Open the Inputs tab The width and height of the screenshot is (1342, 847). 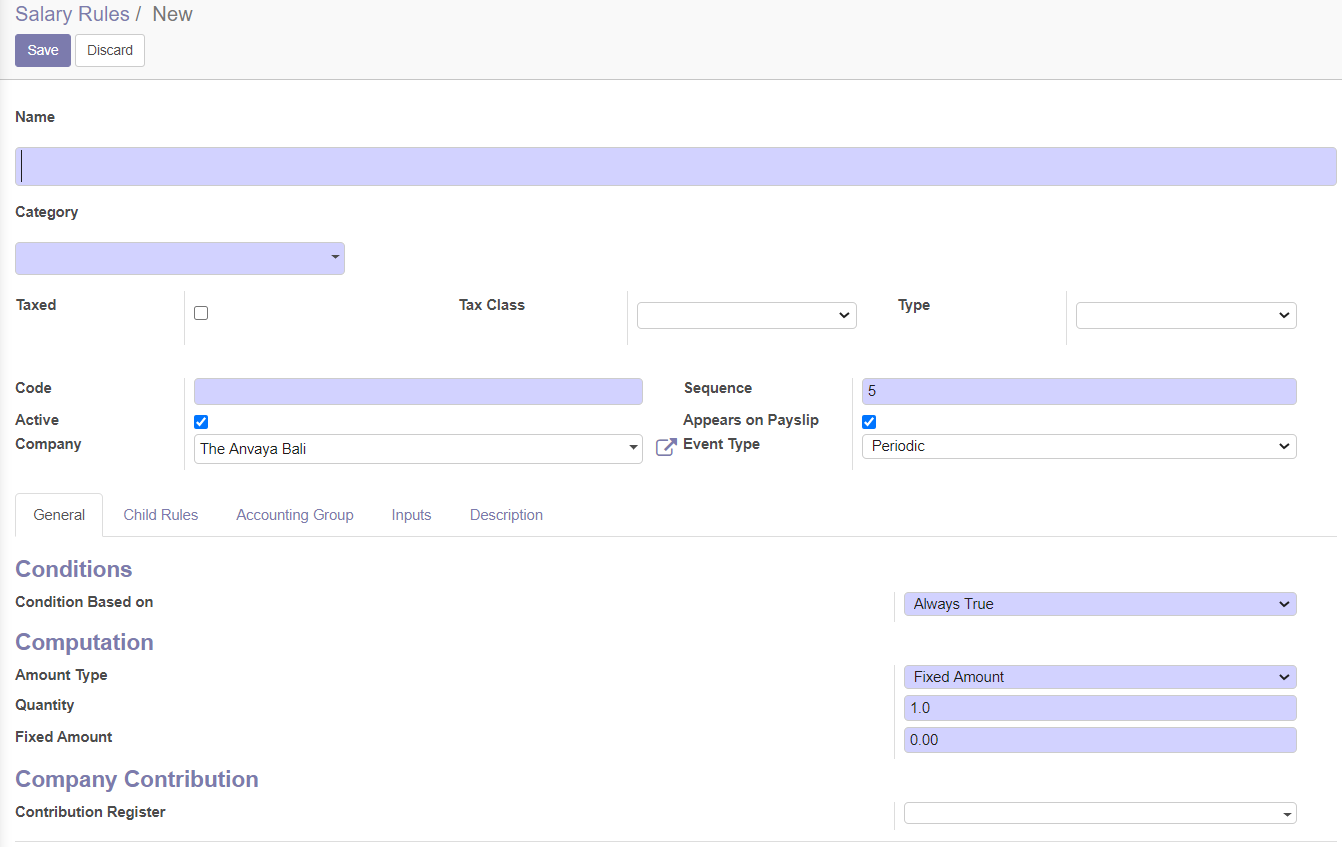[x=411, y=515]
